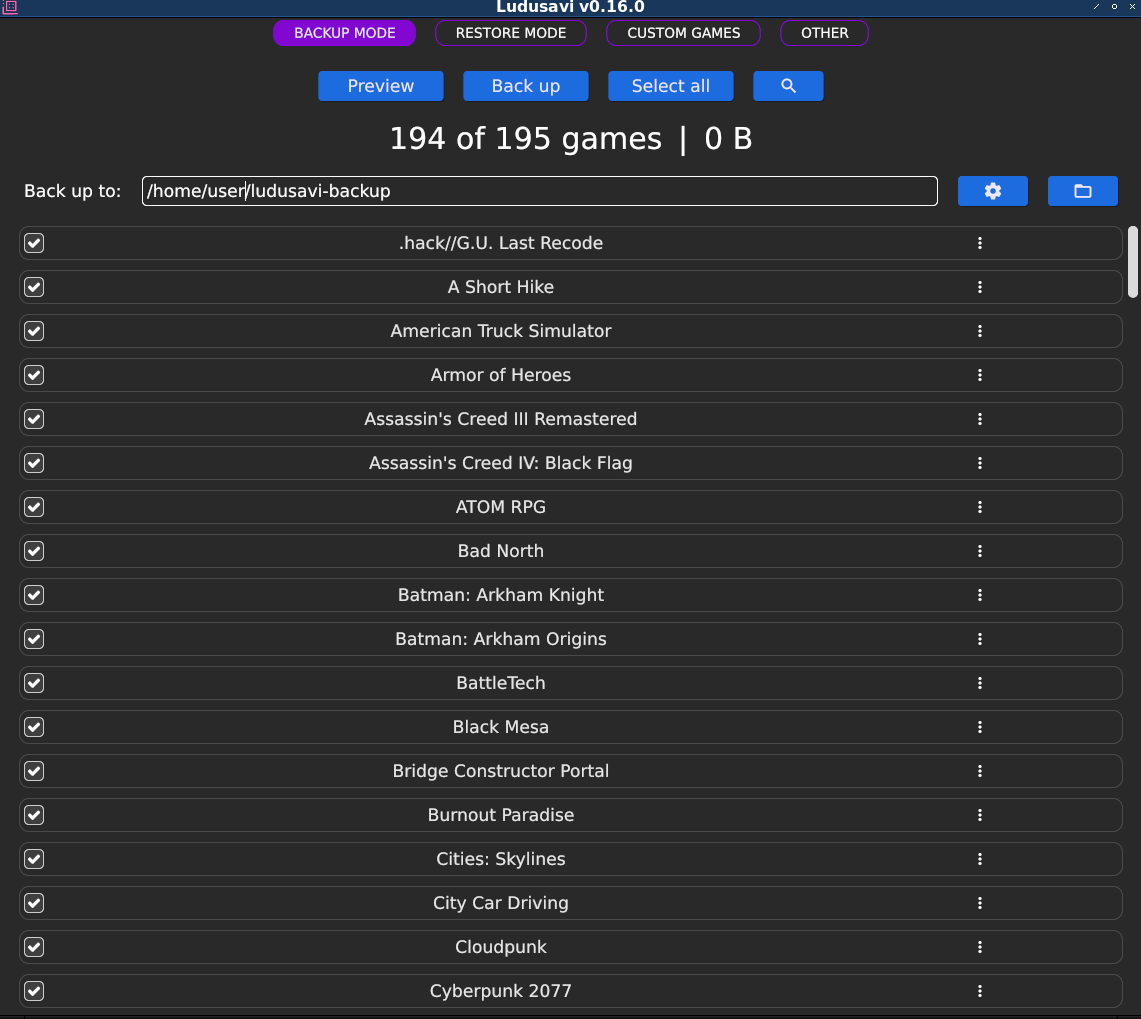Open options menu for ATOM RPG
The width and height of the screenshot is (1141, 1019).
(980, 507)
